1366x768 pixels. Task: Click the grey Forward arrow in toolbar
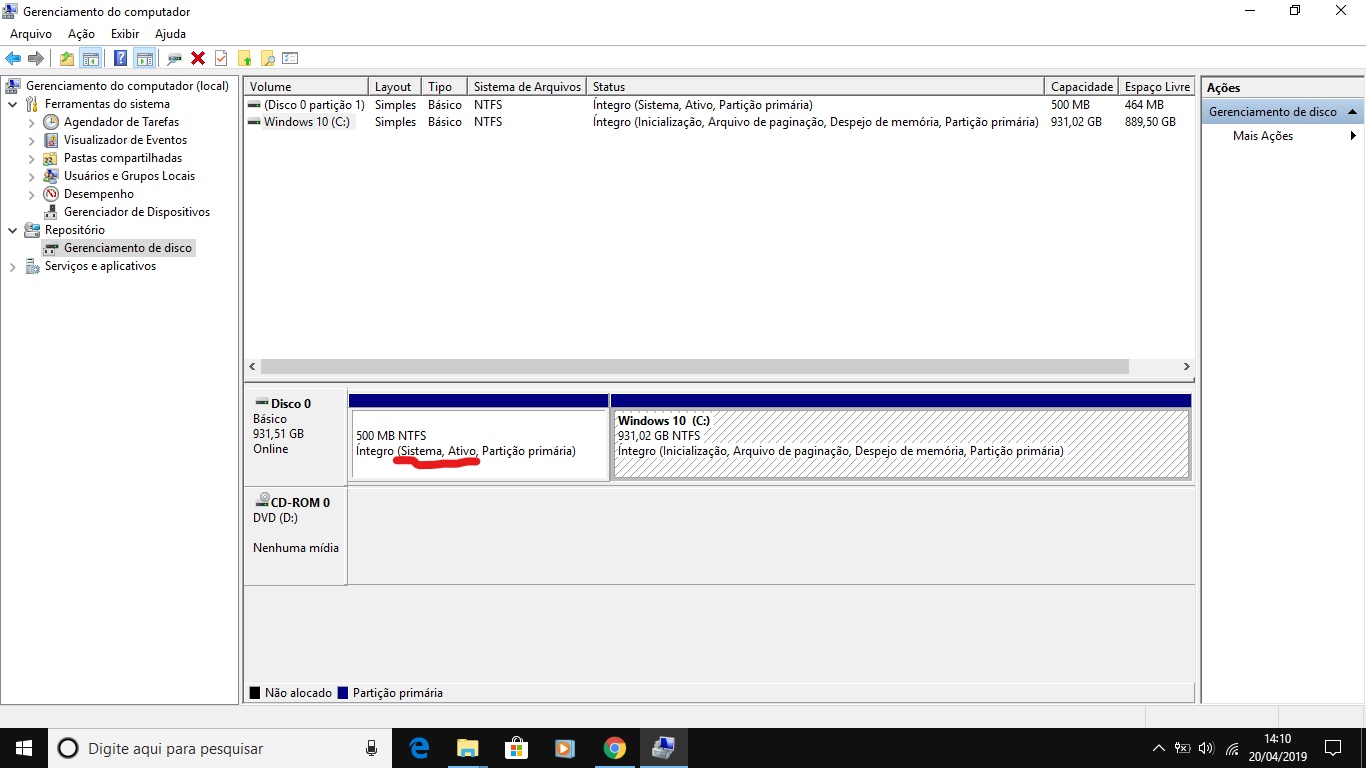(36, 59)
